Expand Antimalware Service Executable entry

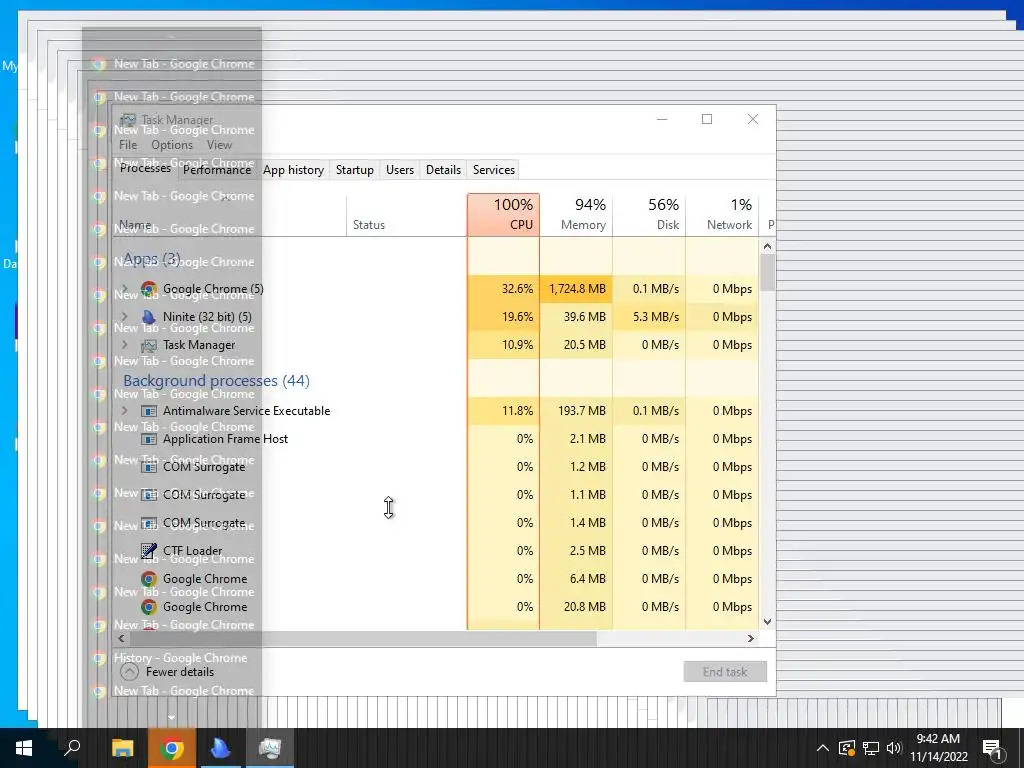pyautogui.click(x=125, y=411)
